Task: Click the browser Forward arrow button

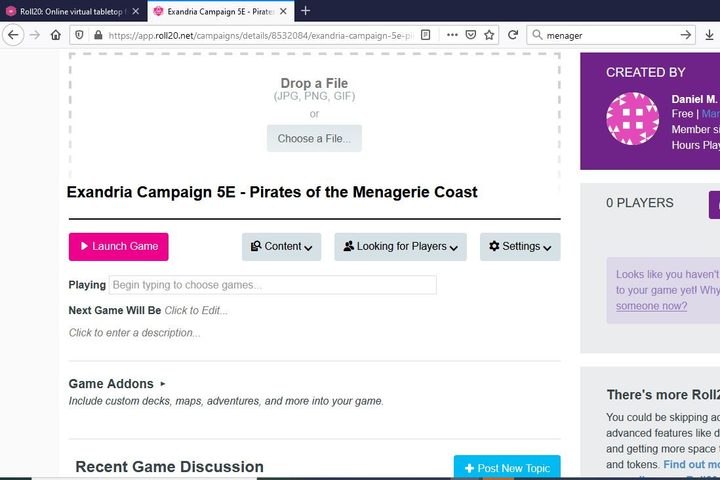Action: pos(35,35)
